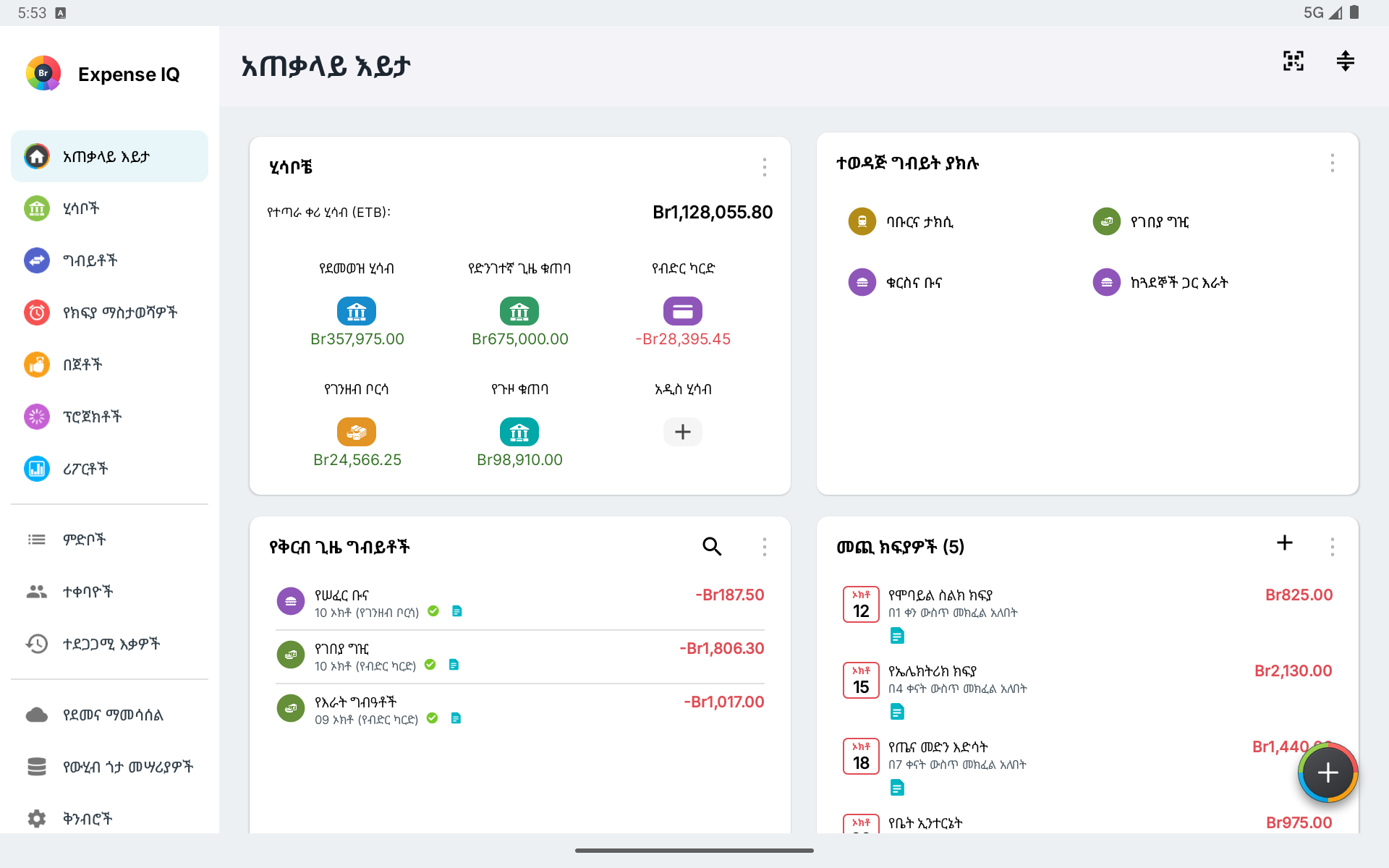Open ሪፖርቶች in sidebar
The width and height of the screenshot is (1389, 868).
[x=109, y=469]
